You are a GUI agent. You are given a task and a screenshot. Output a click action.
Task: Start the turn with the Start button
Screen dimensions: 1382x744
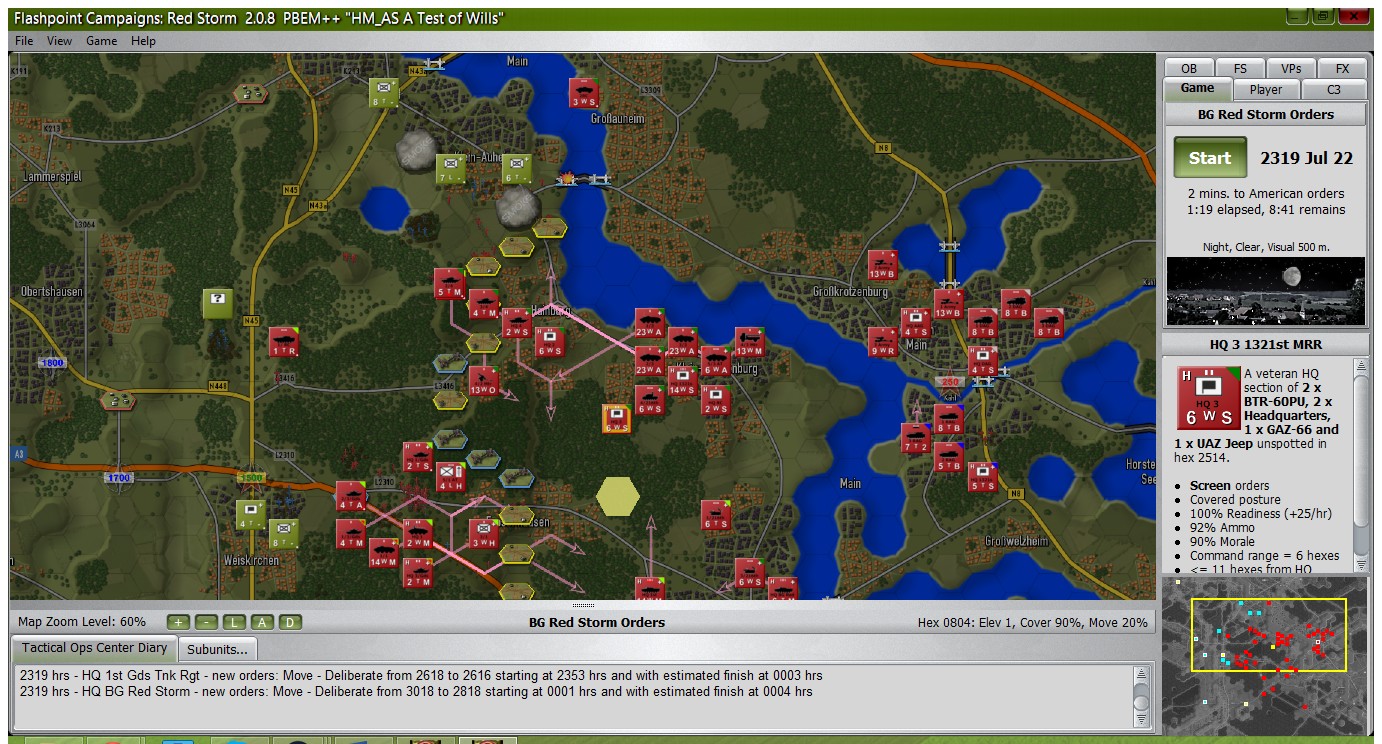[x=1209, y=158]
